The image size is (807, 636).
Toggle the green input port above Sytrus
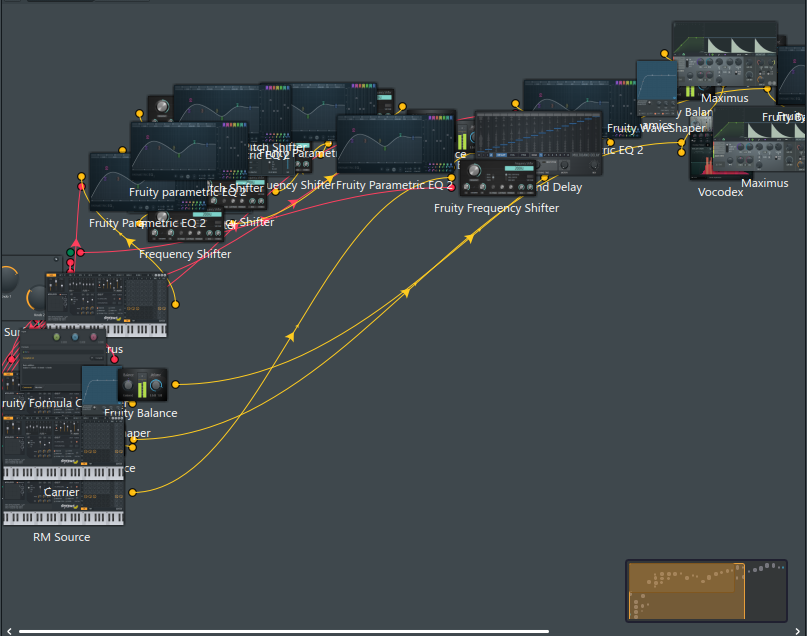(x=70, y=252)
